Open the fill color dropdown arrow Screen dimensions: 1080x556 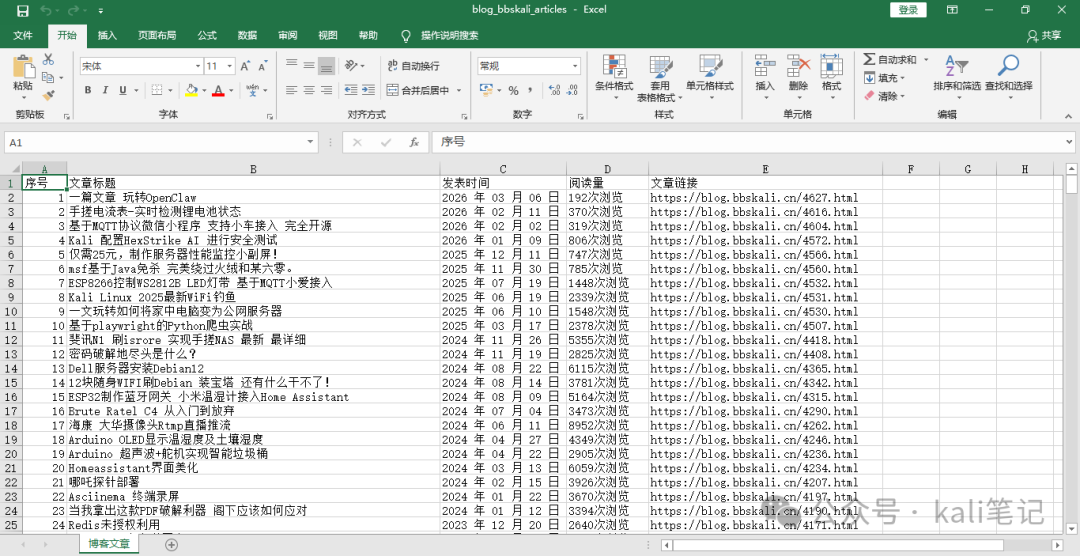point(204,90)
